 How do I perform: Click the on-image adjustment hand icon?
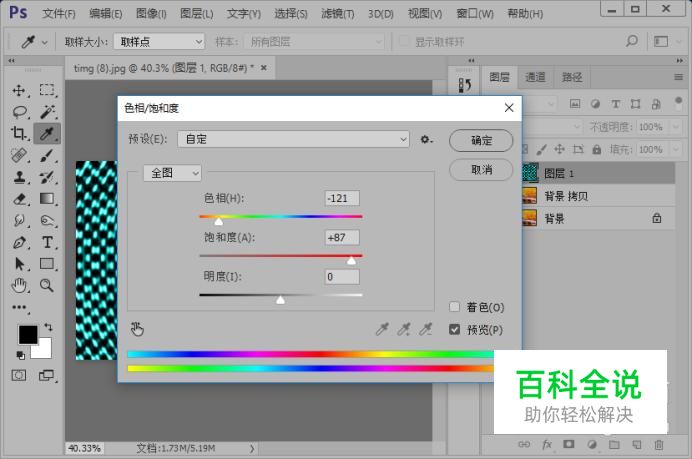point(138,328)
